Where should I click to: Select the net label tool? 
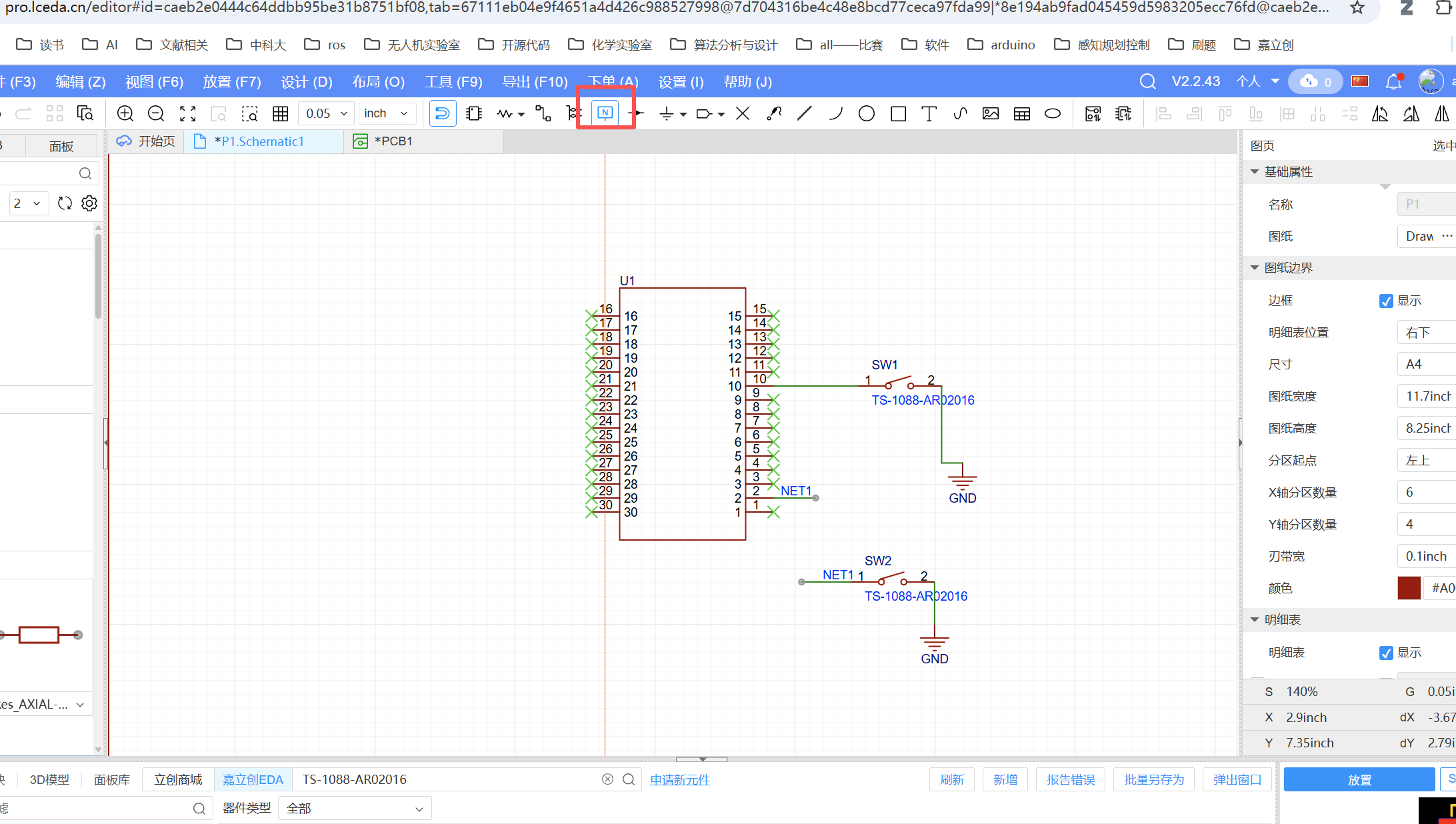pyautogui.click(x=605, y=113)
